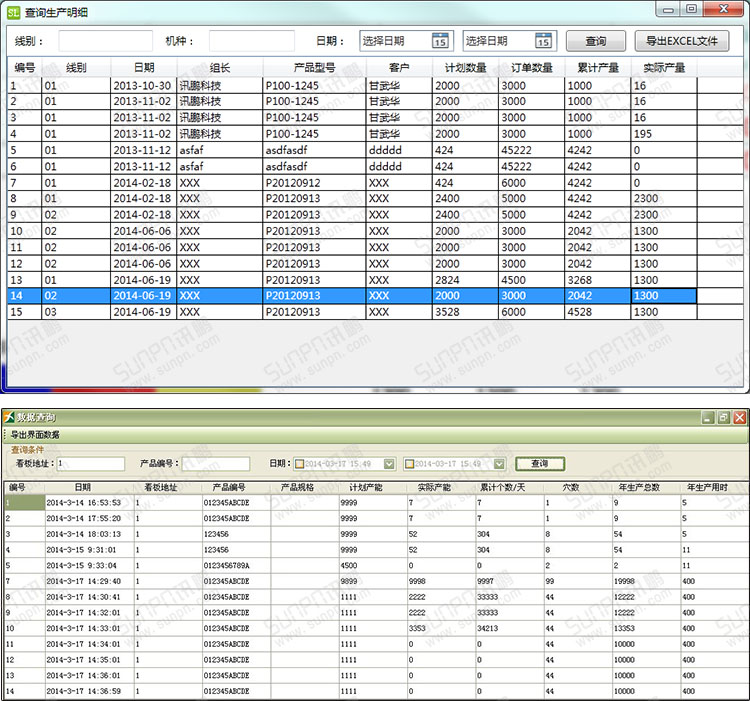Viewport: 750px width, 701px height.
Task: Click the 导出EXCEL文件 button
Action: tap(682, 41)
